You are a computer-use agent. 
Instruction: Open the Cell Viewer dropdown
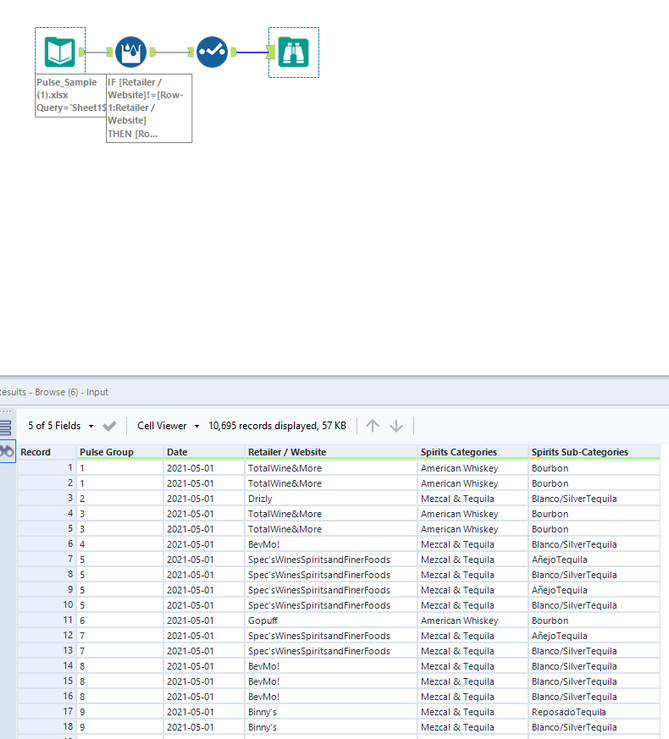pos(168,426)
